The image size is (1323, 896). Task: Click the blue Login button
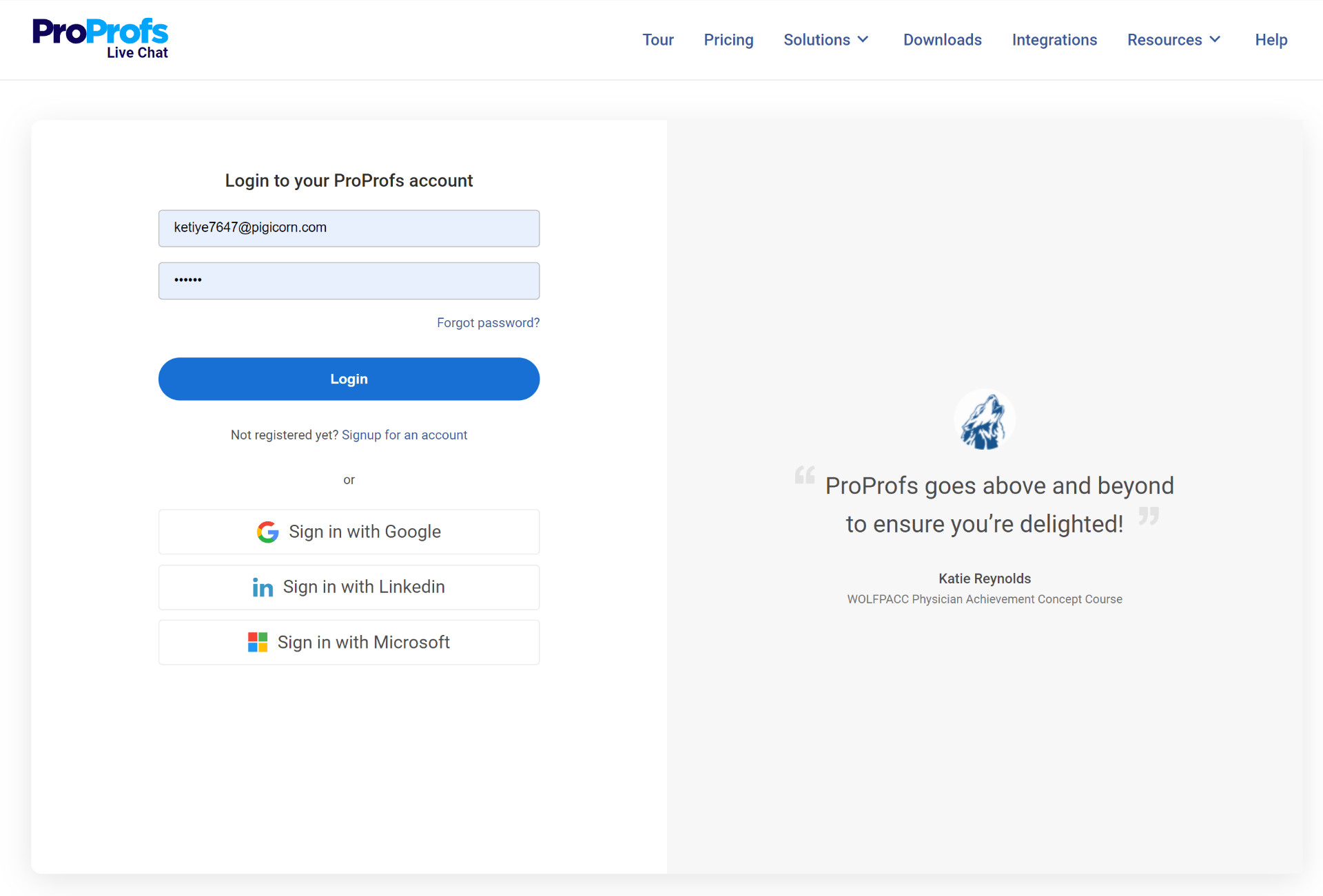pyautogui.click(x=349, y=379)
